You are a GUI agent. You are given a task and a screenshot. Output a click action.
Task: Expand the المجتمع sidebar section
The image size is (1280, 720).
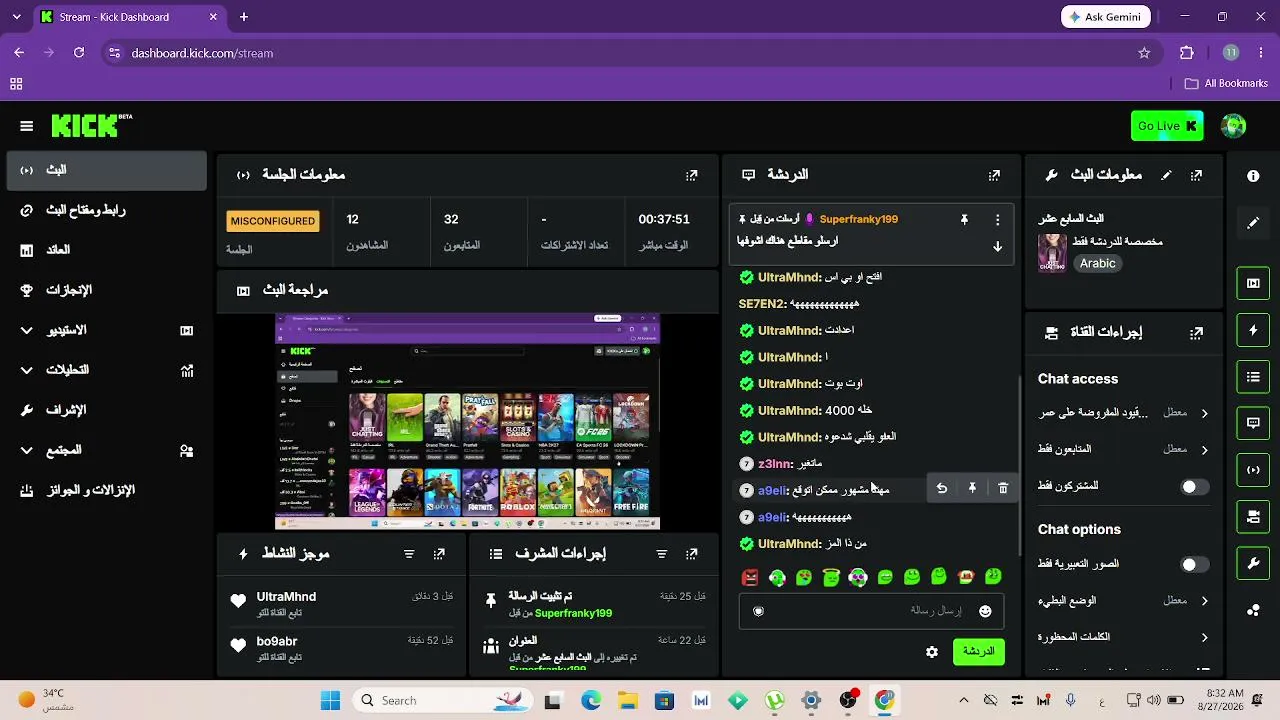(x=106, y=450)
